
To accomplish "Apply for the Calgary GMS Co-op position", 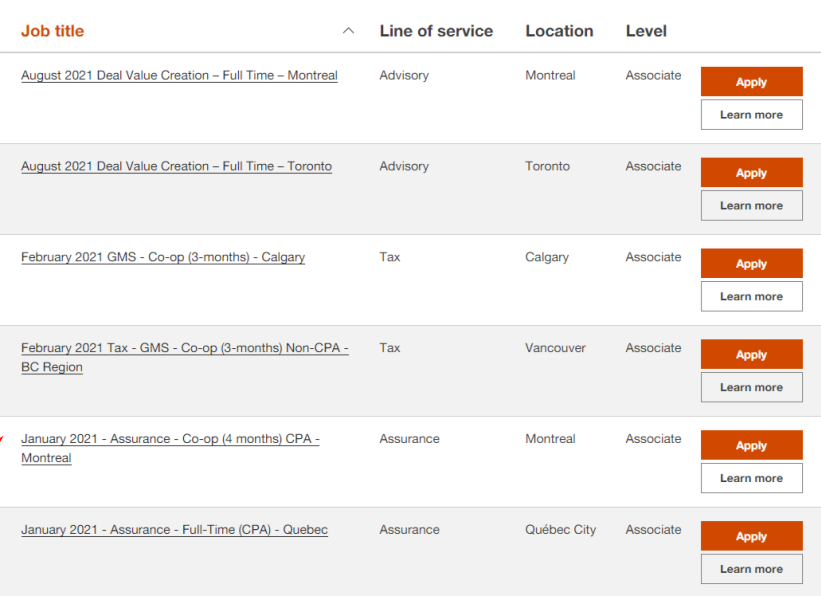I will [x=751, y=264].
